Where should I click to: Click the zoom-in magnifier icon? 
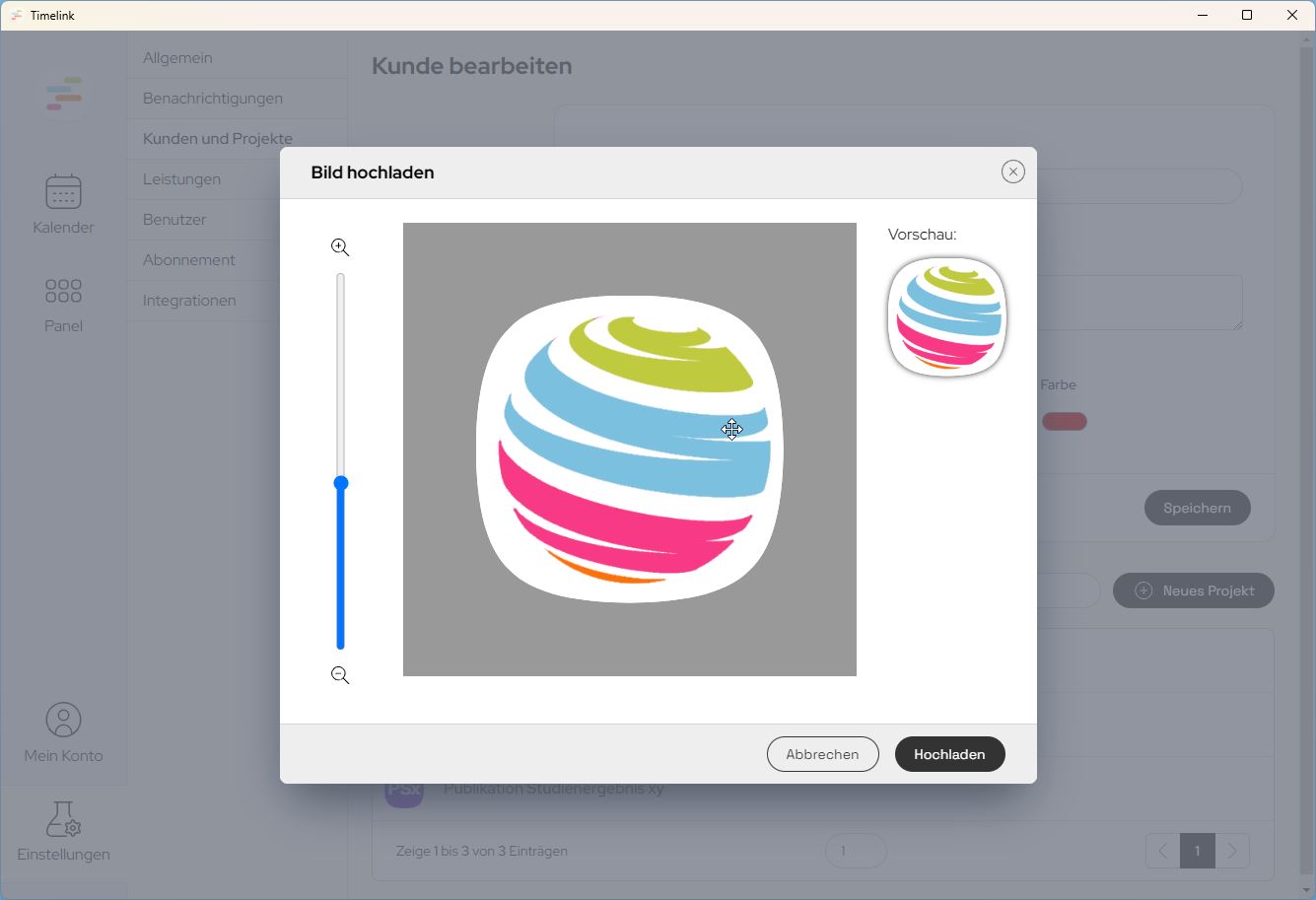[340, 247]
